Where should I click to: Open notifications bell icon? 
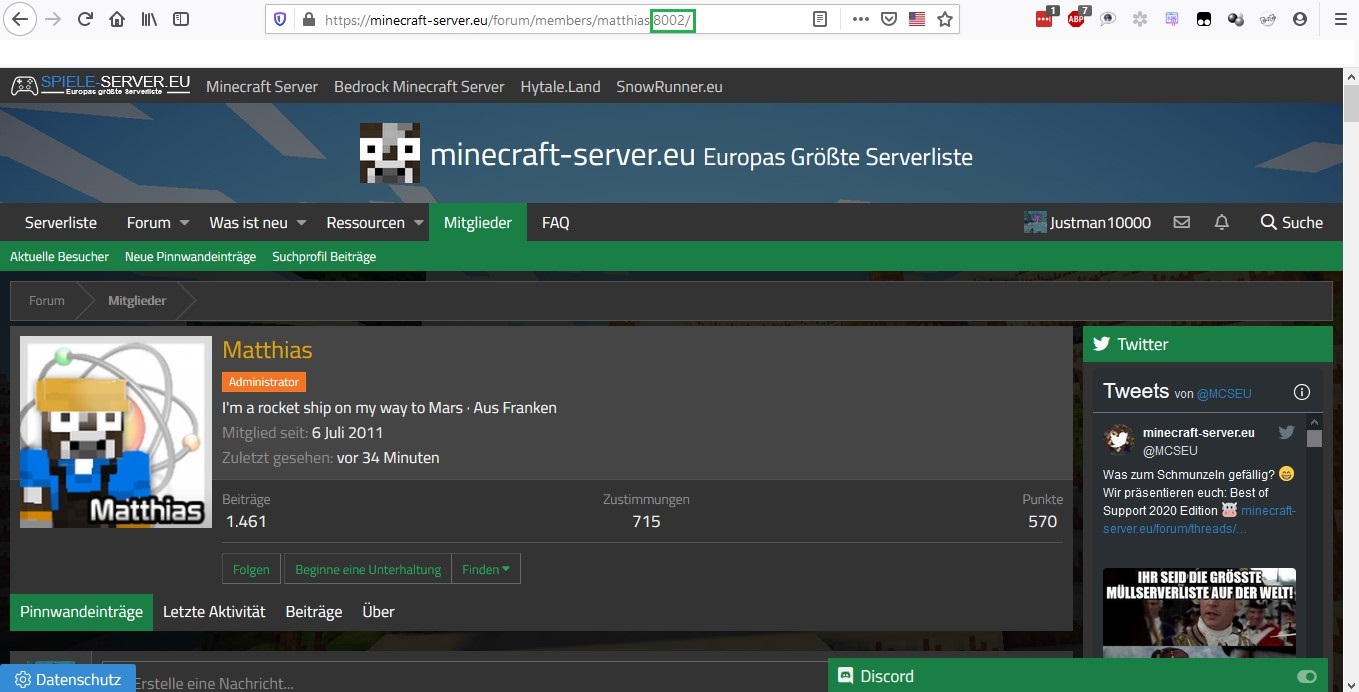click(x=1221, y=222)
